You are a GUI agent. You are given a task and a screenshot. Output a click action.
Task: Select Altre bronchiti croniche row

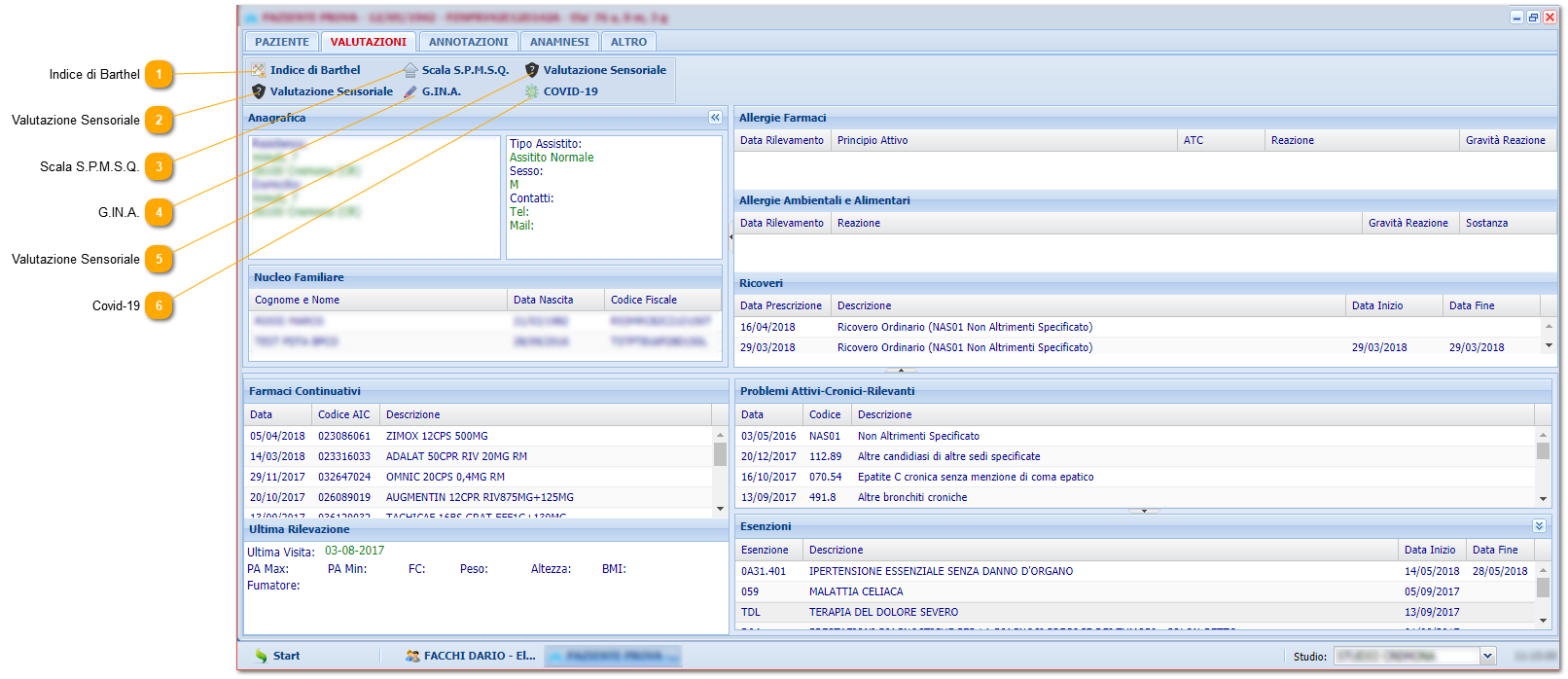[x=1135, y=497]
